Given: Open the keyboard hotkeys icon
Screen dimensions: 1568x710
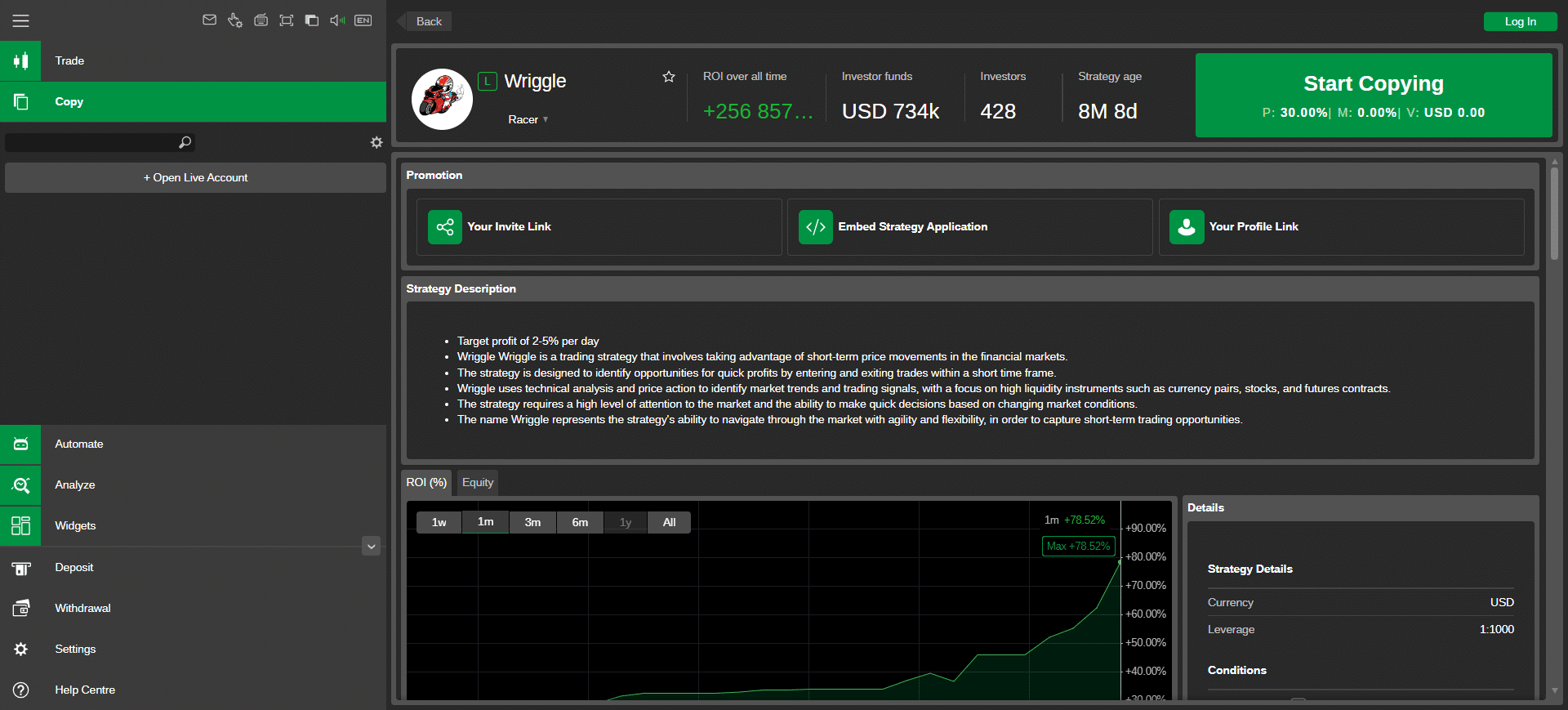Looking at the screenshot, I should point(261,20).
